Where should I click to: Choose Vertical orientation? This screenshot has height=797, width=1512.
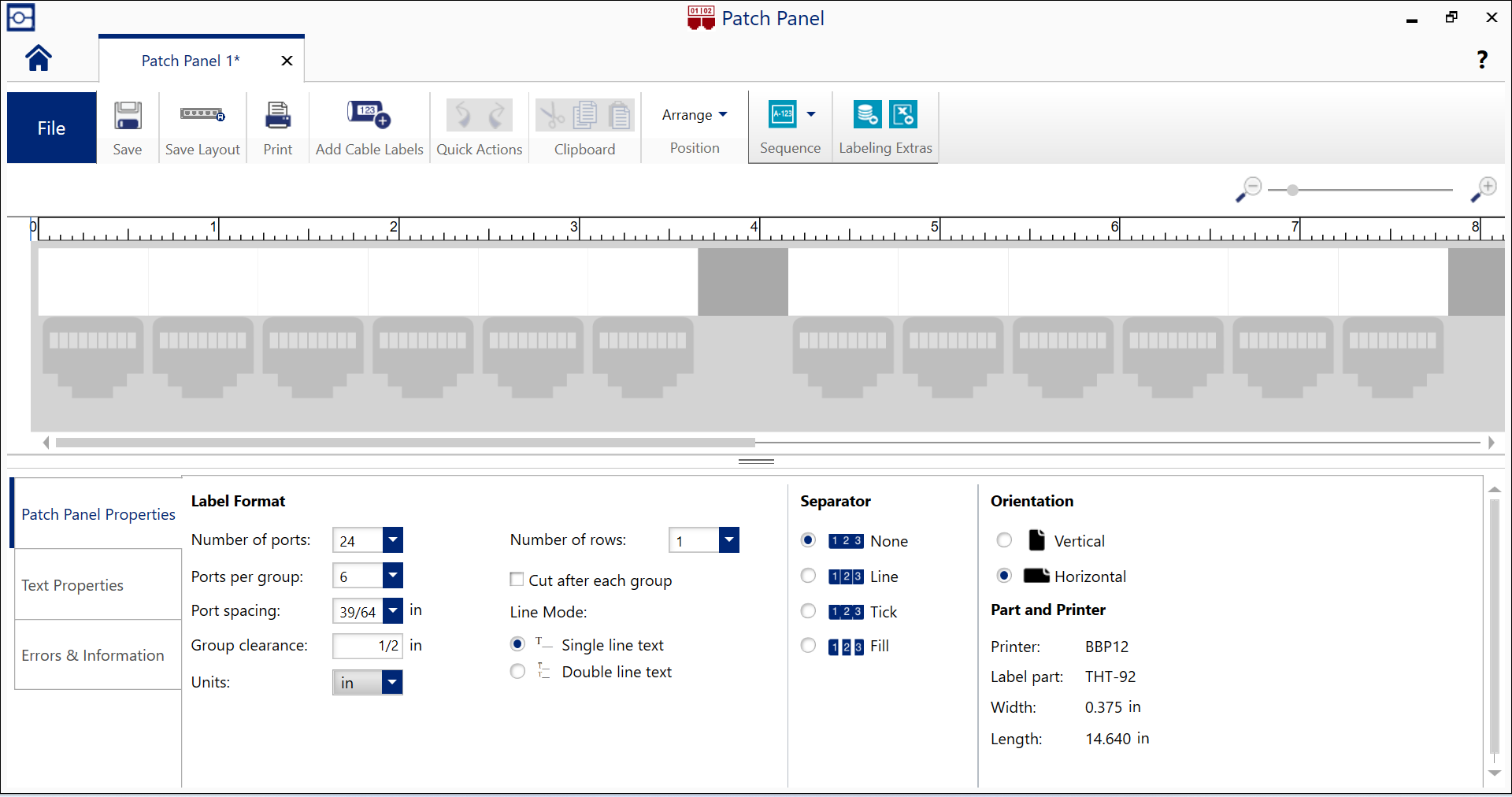(x=1004, y=540)
